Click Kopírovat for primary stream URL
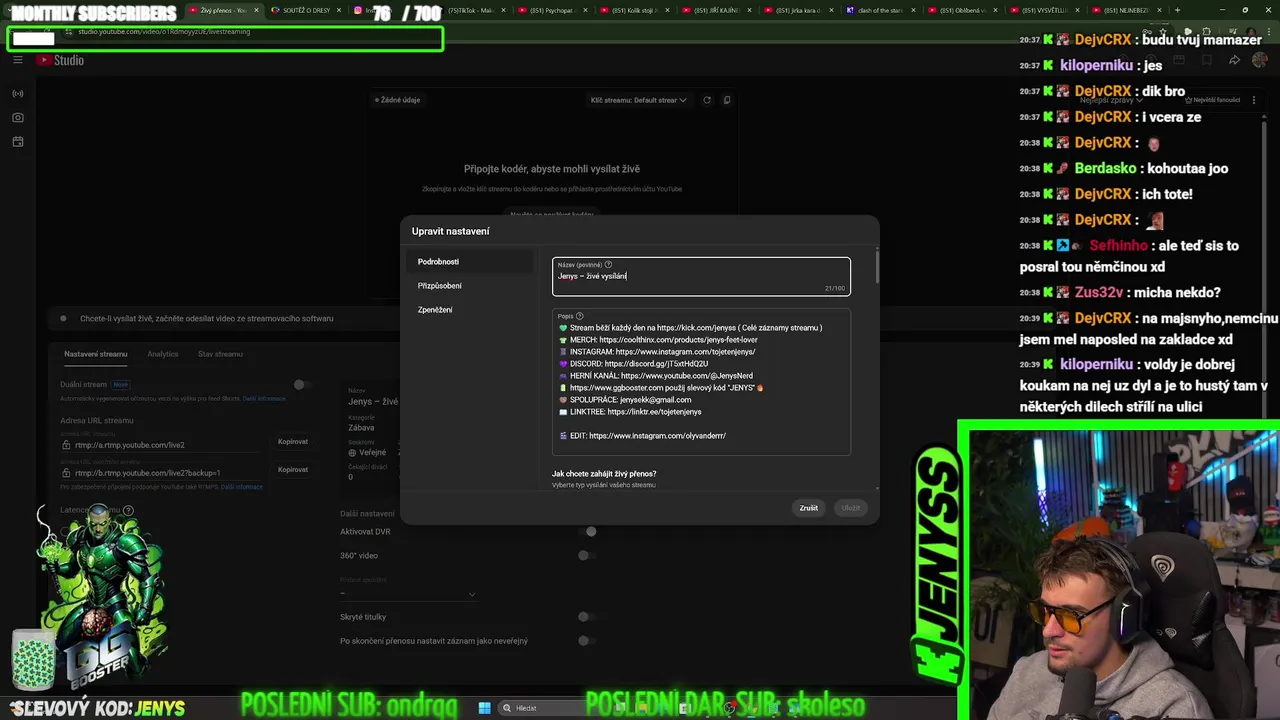 [x=293, y=442]
